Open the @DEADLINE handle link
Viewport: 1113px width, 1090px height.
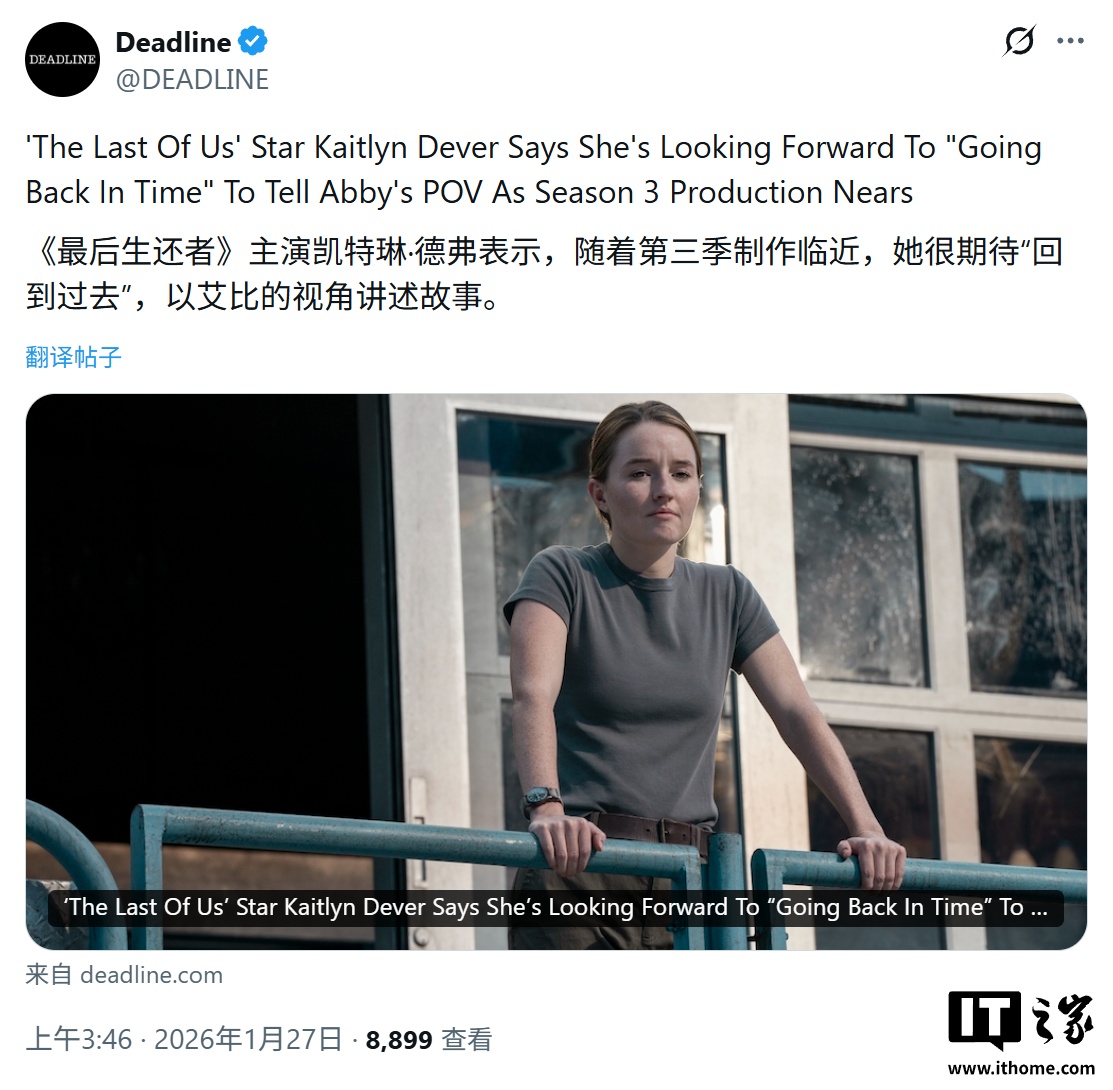click(x=192, y=79)
